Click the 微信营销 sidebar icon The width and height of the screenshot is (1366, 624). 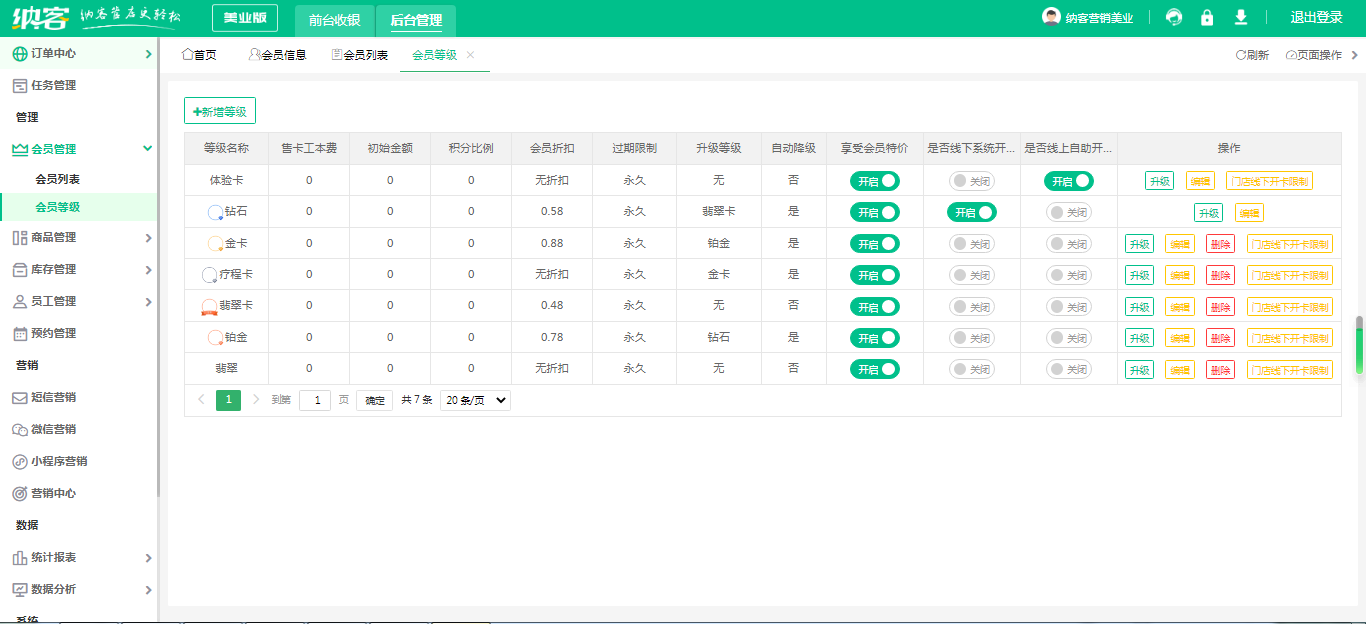tap(19, 429)
